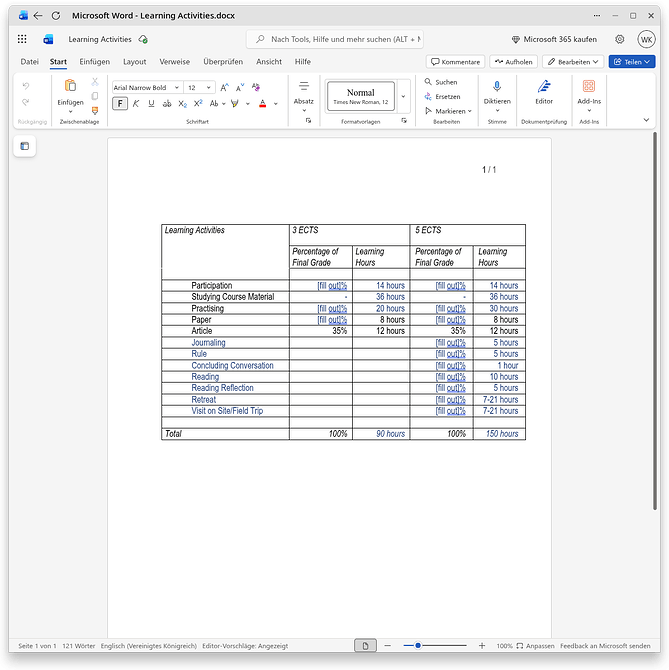This screenshot has height=670, width=669.
Task: Click the zoom slider handle
Action: tap(418, 645)
